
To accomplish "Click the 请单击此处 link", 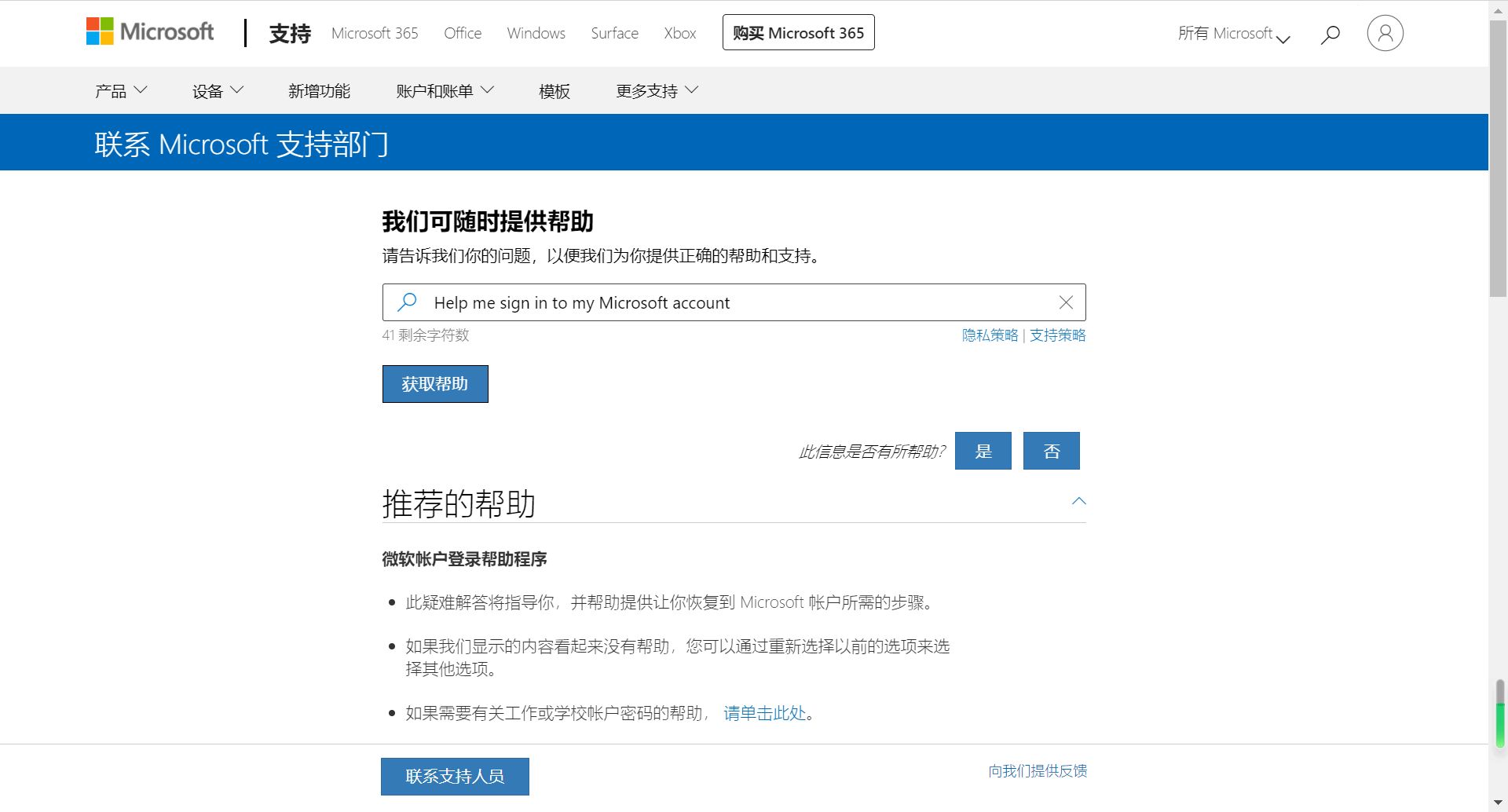I will coord(765,713).
